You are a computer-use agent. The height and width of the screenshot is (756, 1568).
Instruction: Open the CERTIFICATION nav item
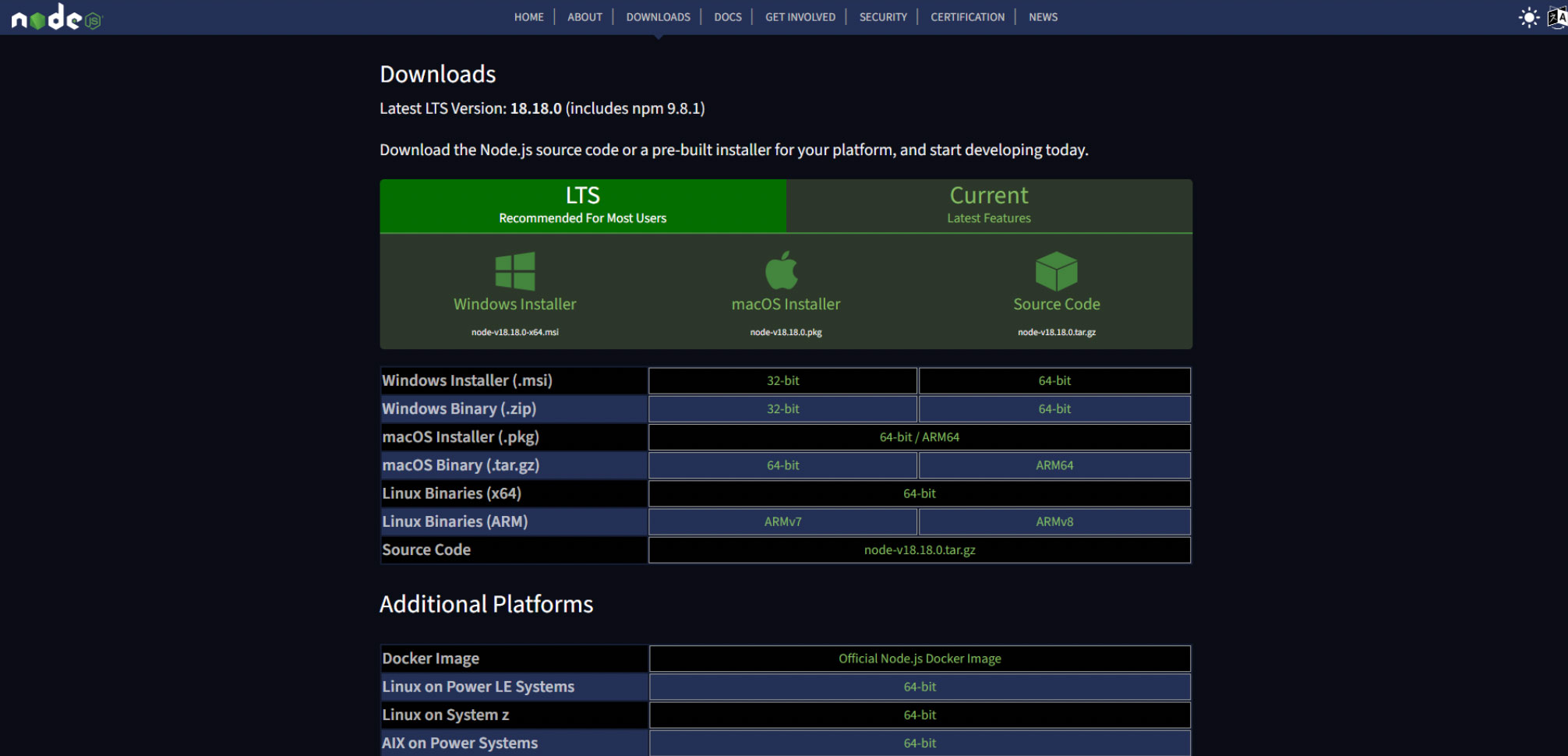pyautogui.click(x=967, y=17)
